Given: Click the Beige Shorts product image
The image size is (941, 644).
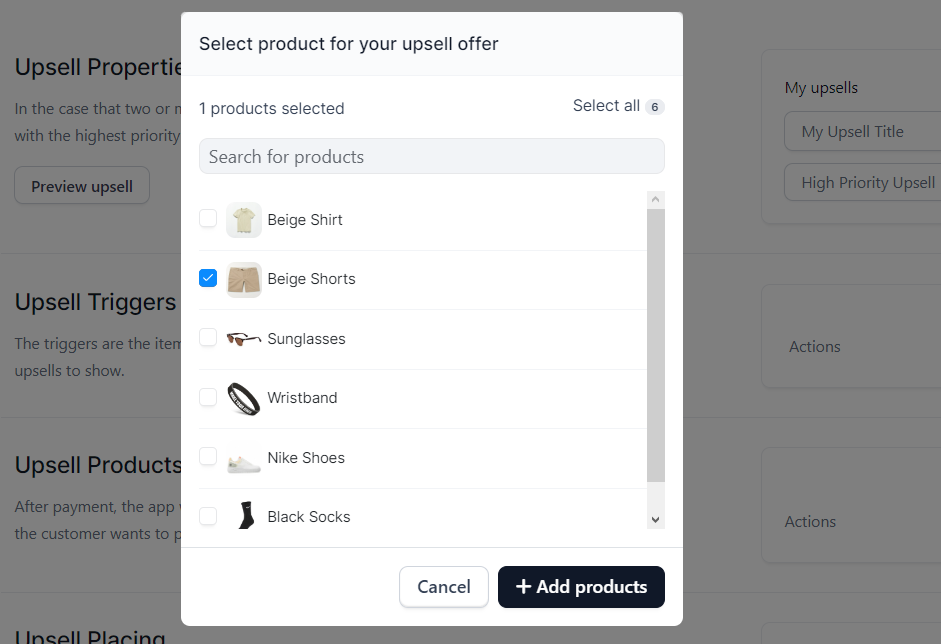Looking at the screenshot, I should click(x=244, y=279).
